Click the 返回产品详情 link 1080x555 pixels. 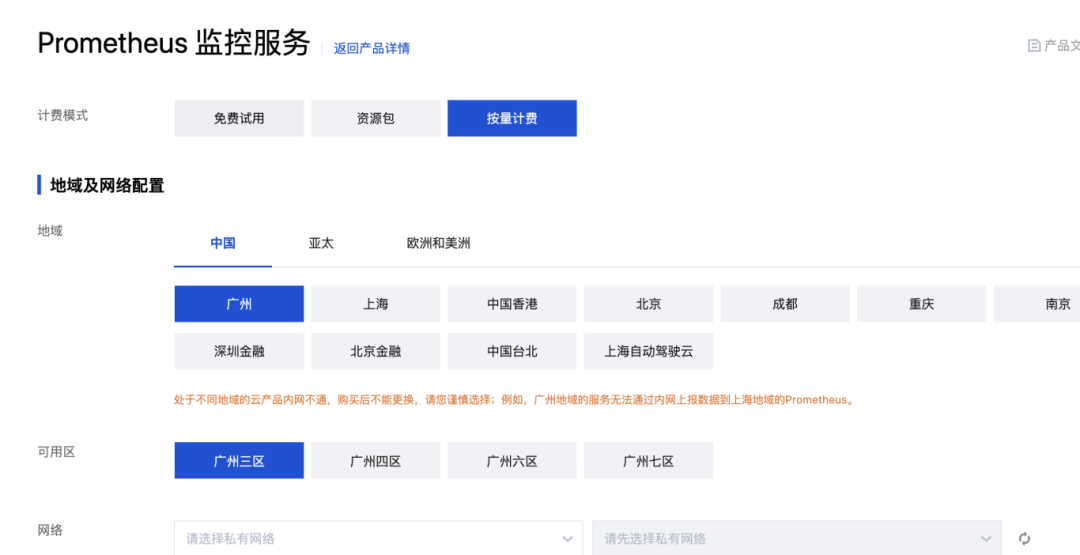tap(372, 48)
